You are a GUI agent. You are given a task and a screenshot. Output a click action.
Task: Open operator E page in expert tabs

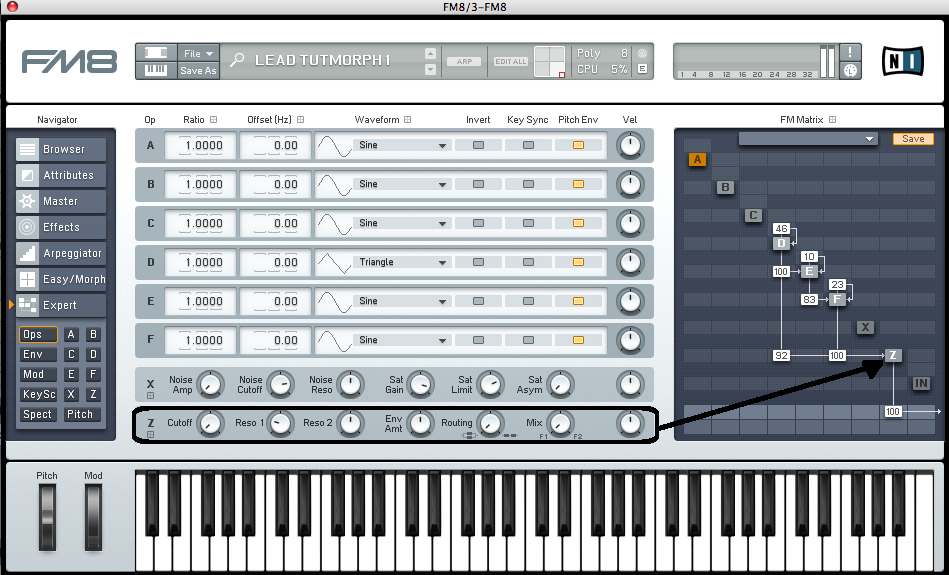(x=71, y=374)
